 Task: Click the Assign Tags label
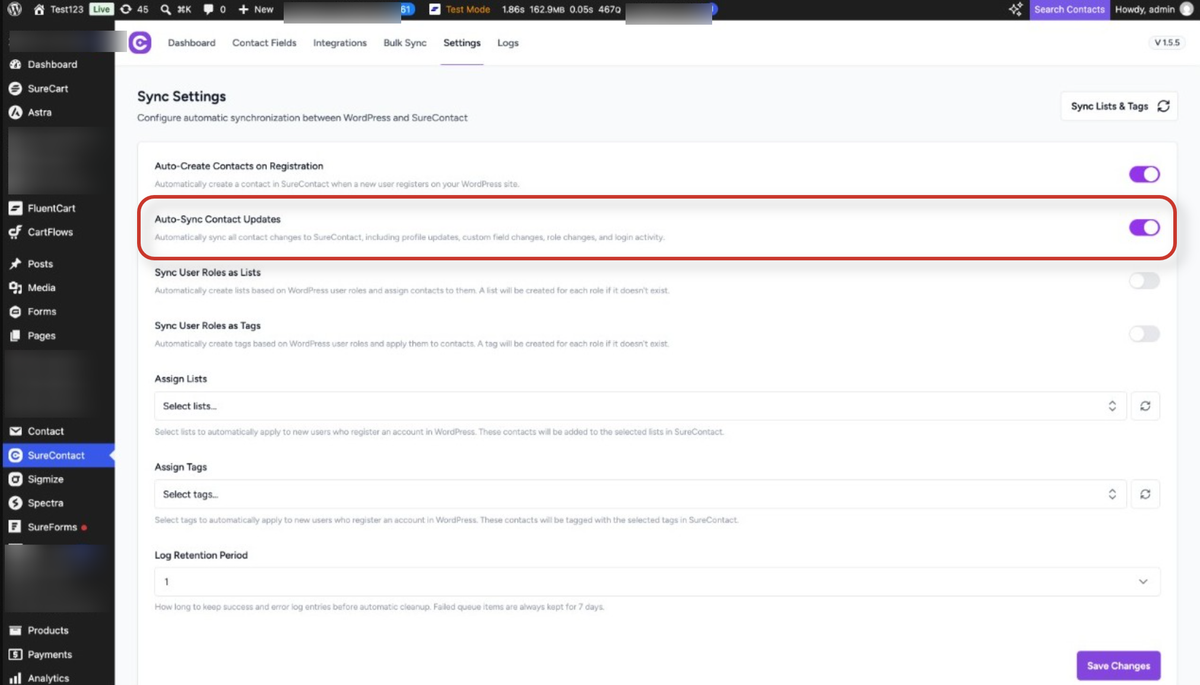pyautogui.click(x=181, y=467)
